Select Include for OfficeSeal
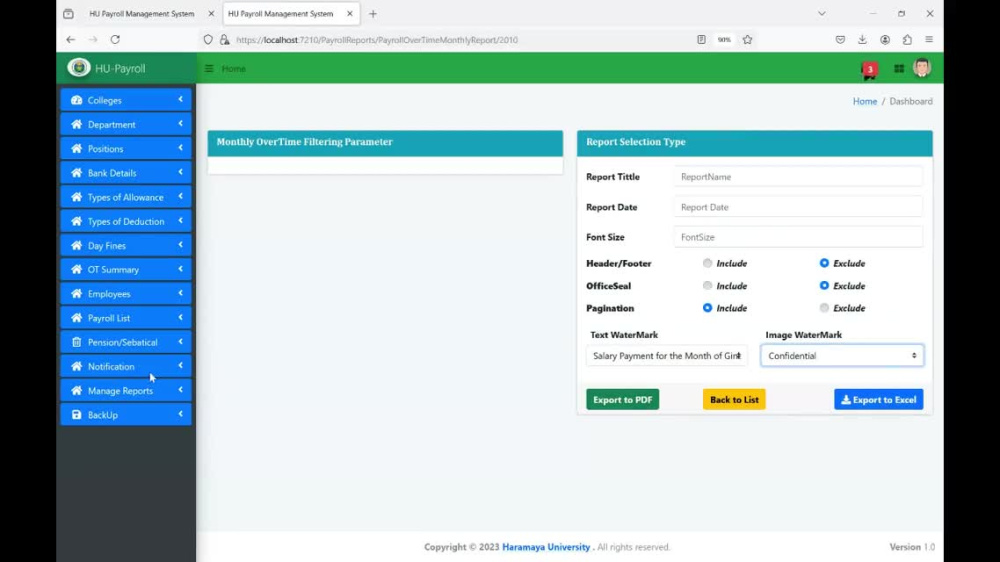This screenshot has height=562, width=1000. [707, 285]
